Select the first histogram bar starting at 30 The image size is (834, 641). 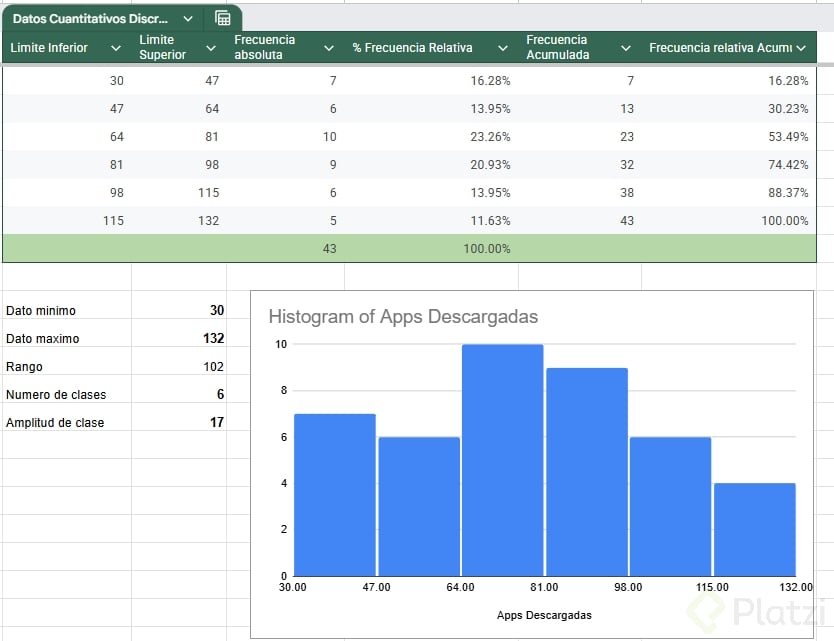(x=334, y=495)
